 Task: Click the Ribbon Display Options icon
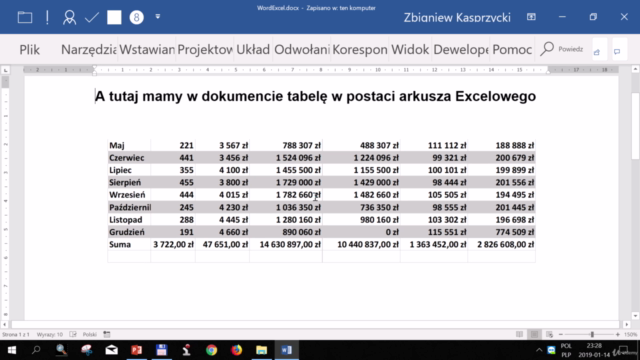point(531,17)
